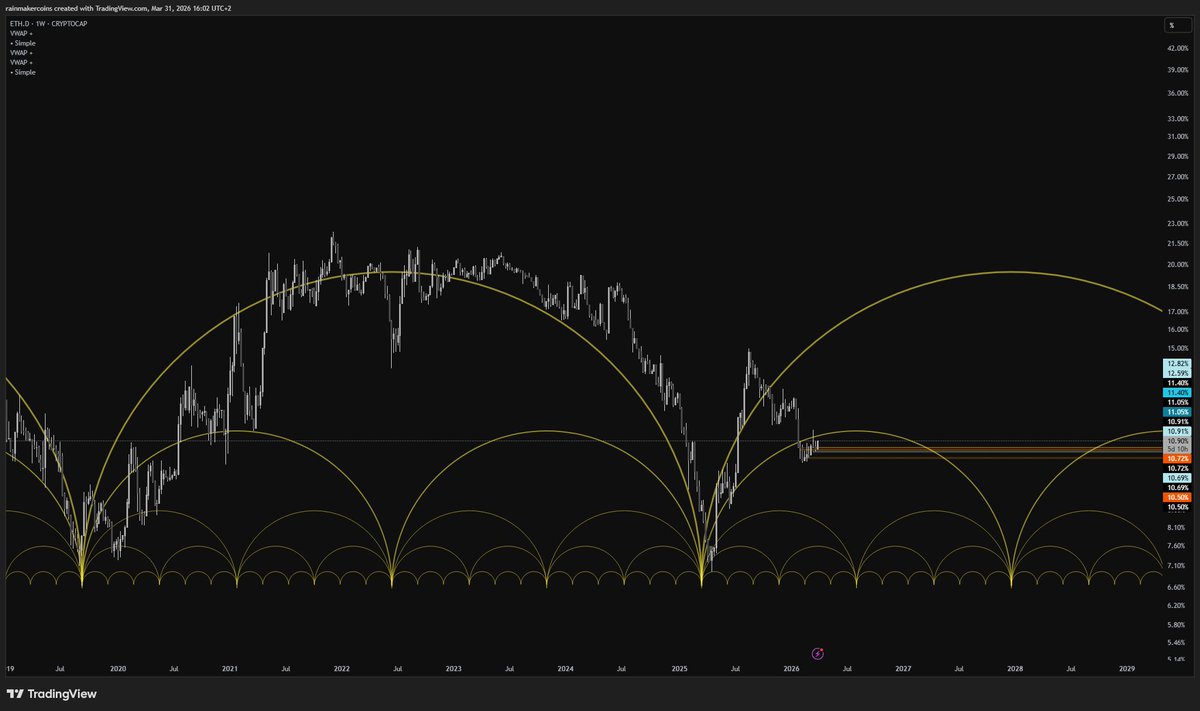Click the 39.00% scale value
The width and height of the screenshot is (1200, 711).
1177,70
